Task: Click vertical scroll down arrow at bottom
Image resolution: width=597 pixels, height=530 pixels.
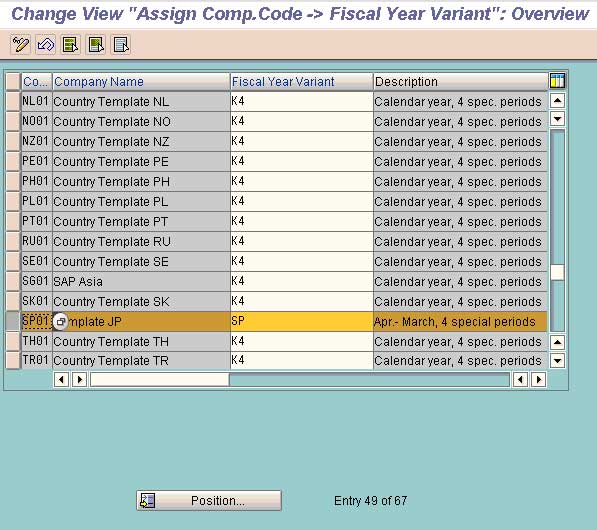Action: click(557, 360)
